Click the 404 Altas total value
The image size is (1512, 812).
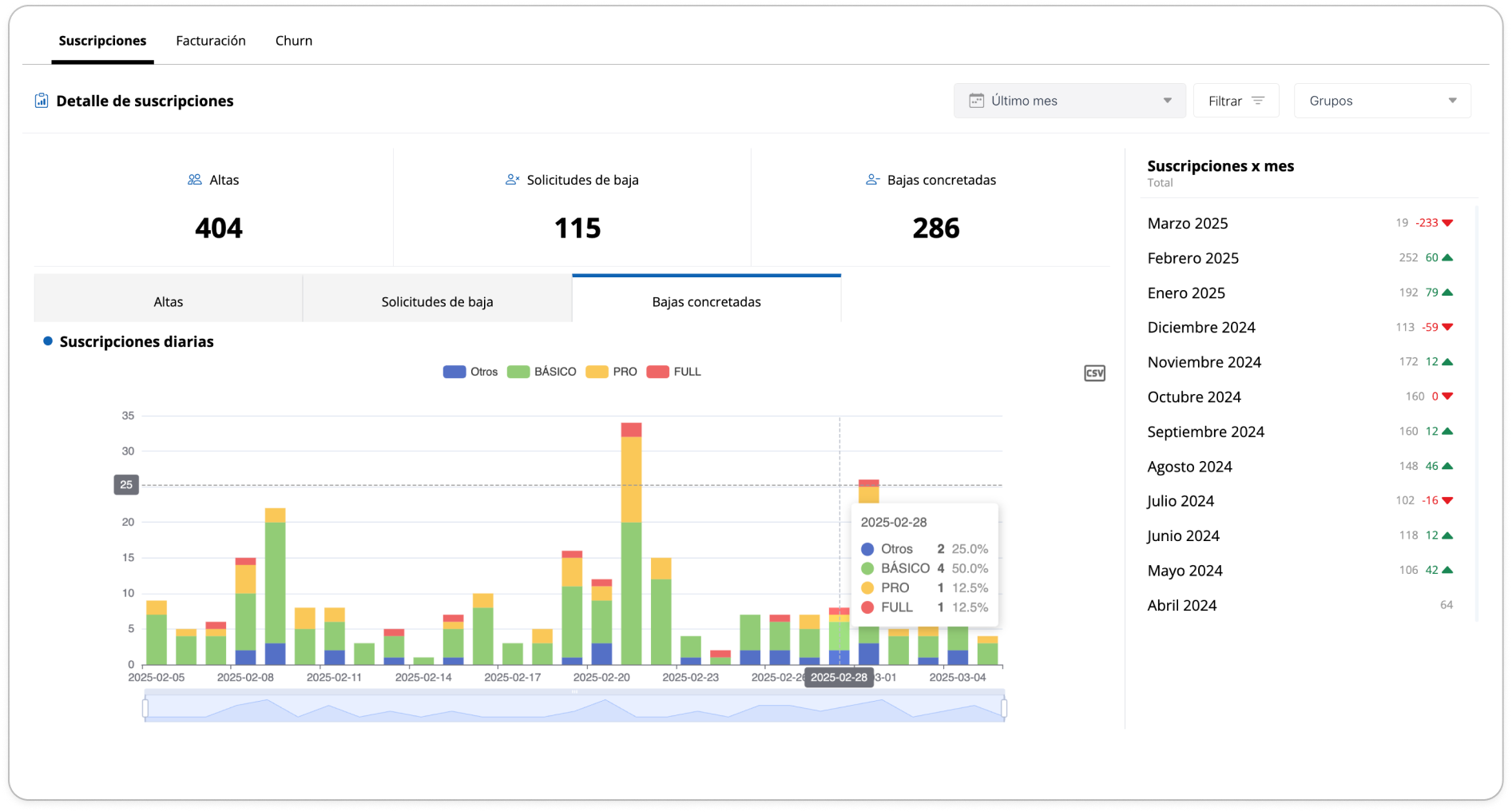point(219,229)
